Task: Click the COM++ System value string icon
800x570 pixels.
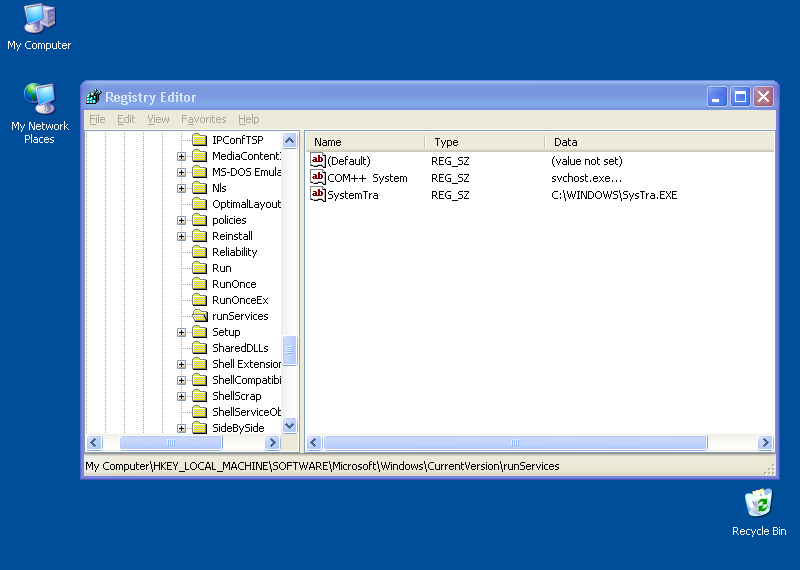Action: coord(318,178)
